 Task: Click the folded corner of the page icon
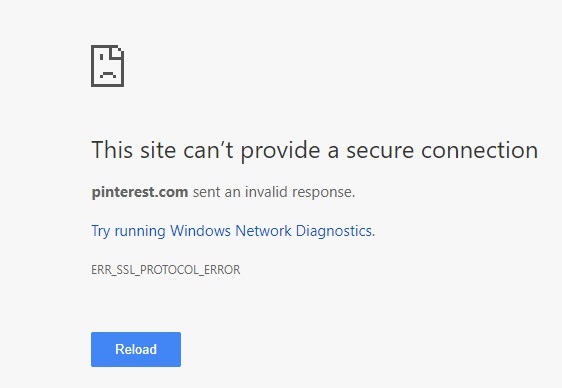click(x=118, y=52)
